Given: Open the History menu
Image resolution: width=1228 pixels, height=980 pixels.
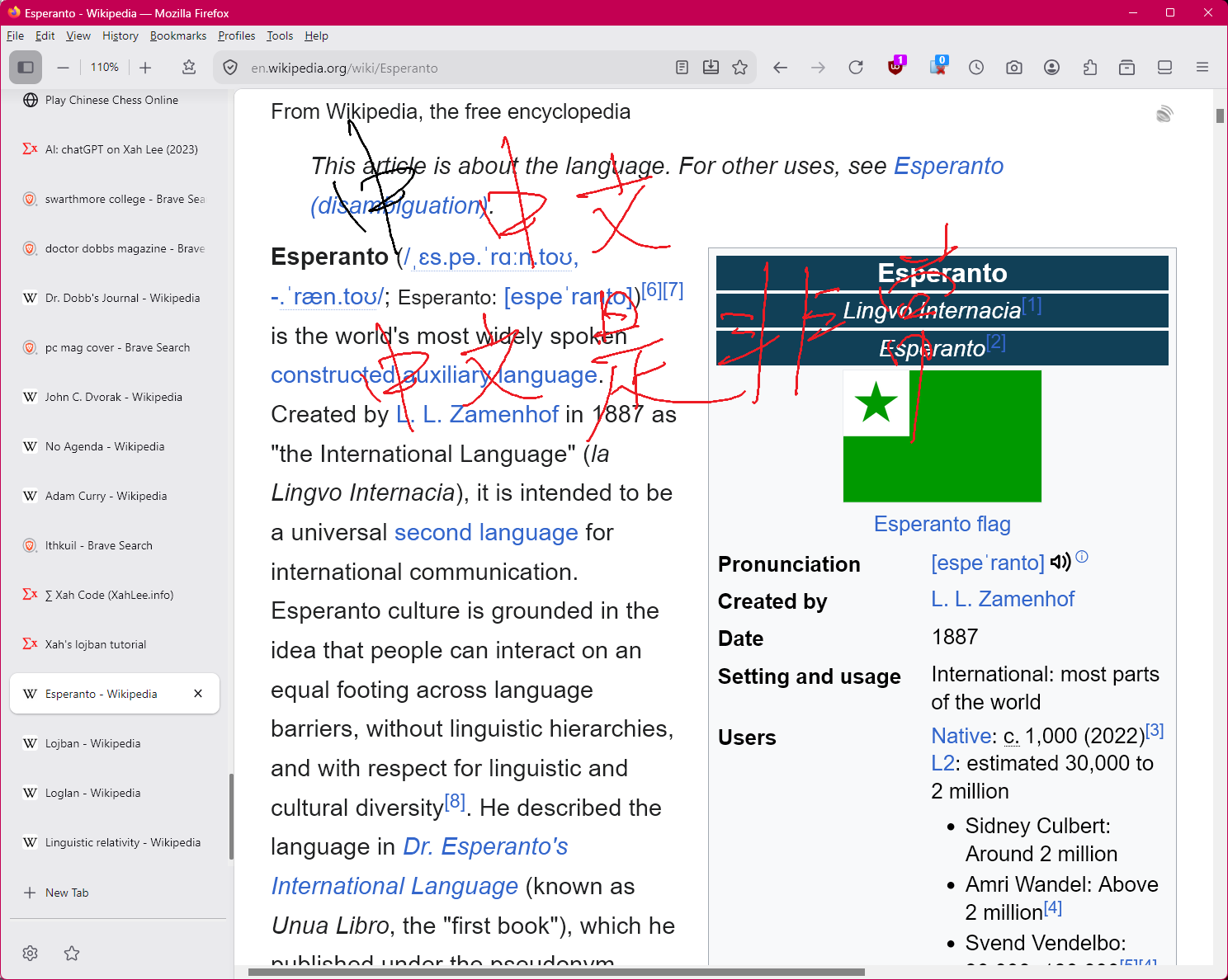Looking at the screenshot, I should coord(120,35).
